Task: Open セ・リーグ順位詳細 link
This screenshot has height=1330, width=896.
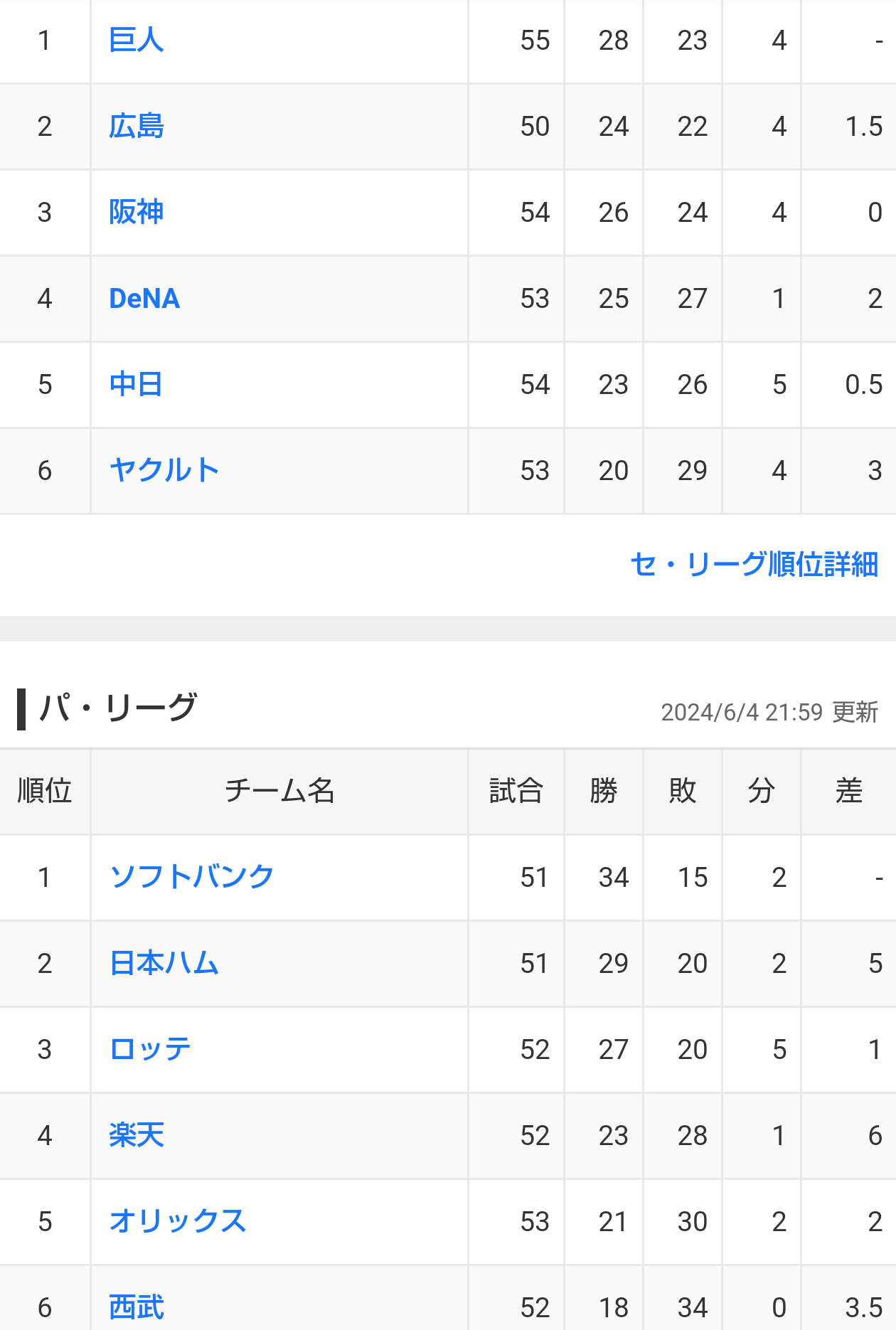Action: coord(754,564)
